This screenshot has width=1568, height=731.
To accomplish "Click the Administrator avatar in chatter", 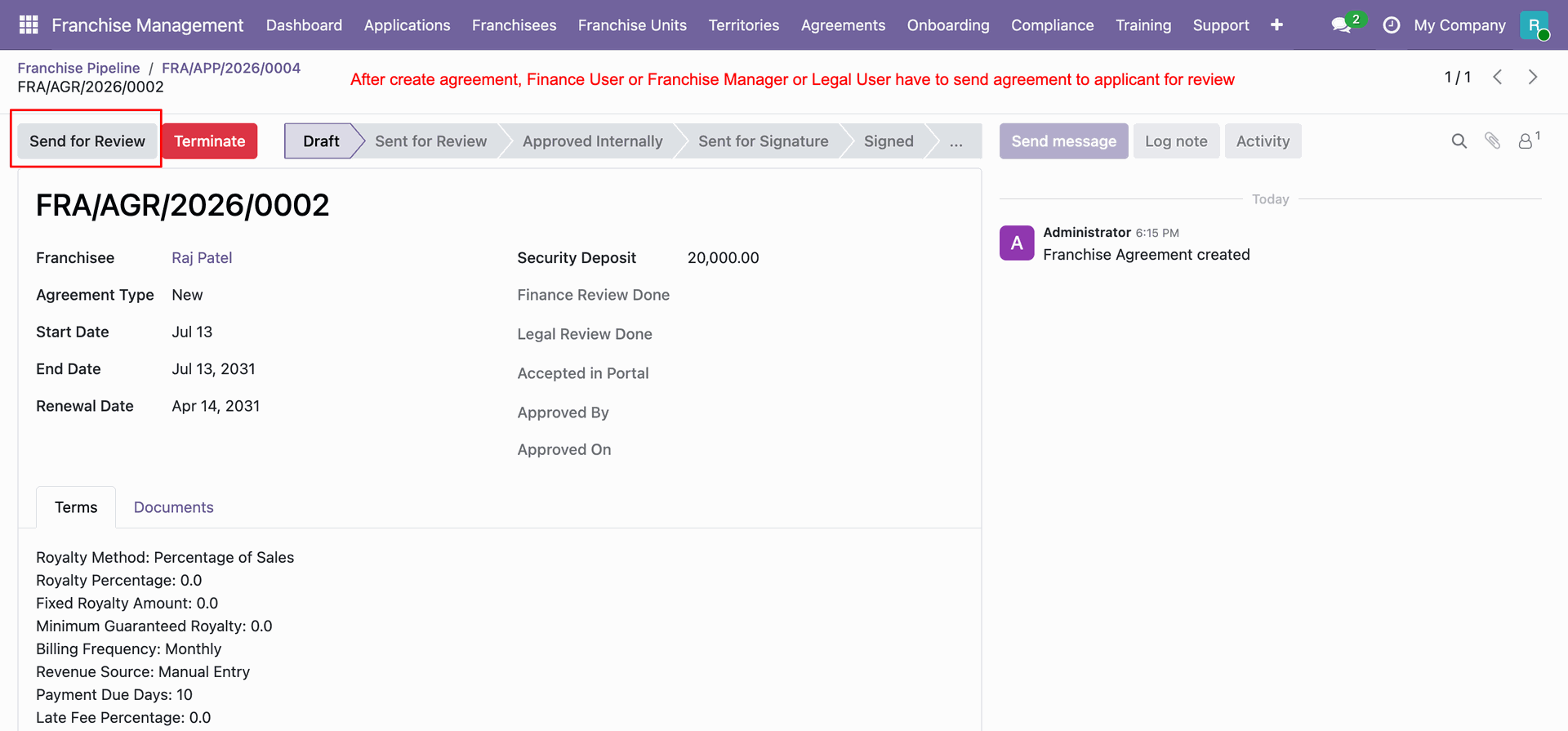I will [x=1017, y=243].
